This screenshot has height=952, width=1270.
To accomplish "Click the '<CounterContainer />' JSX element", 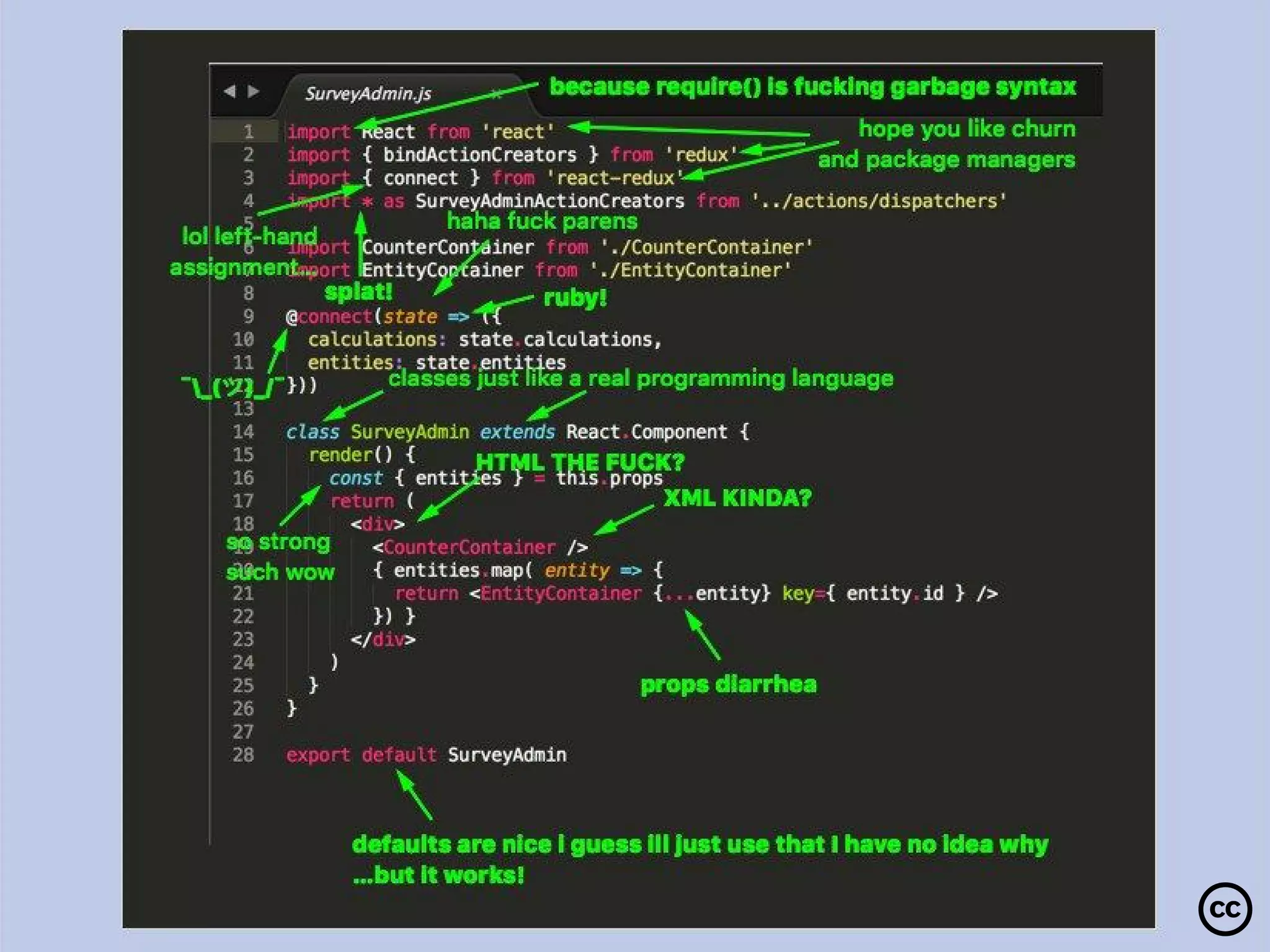I will [479, 547].
